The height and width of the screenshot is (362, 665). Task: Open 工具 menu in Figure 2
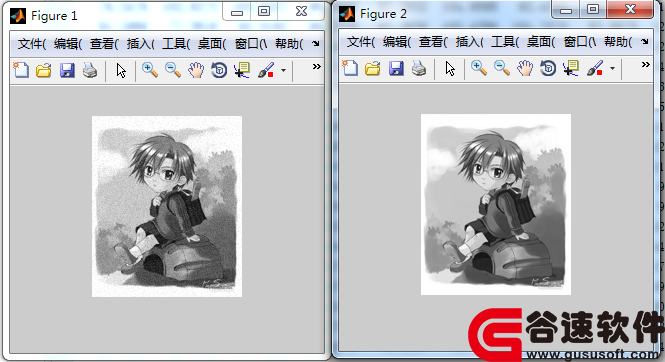pyautogui.click(x=505, y=42)
